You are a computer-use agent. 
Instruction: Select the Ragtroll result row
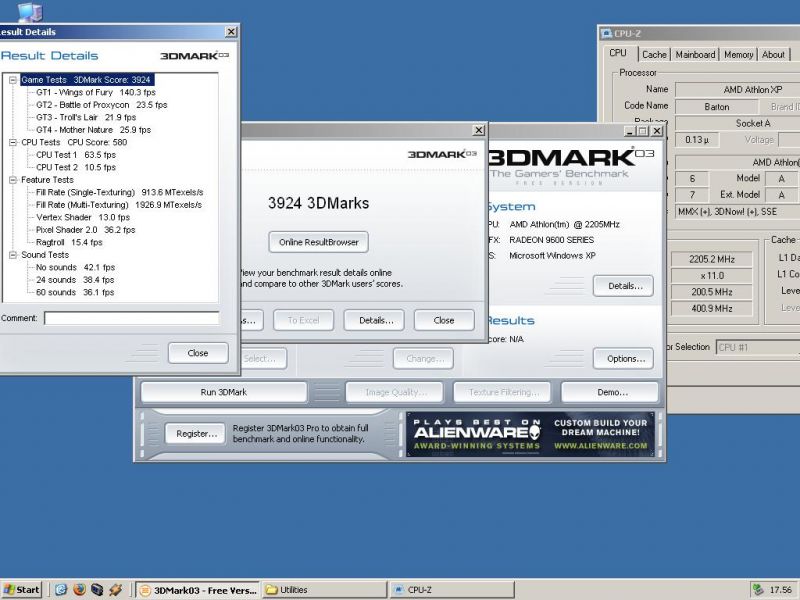pyautogui.click(x=69, y=242)
